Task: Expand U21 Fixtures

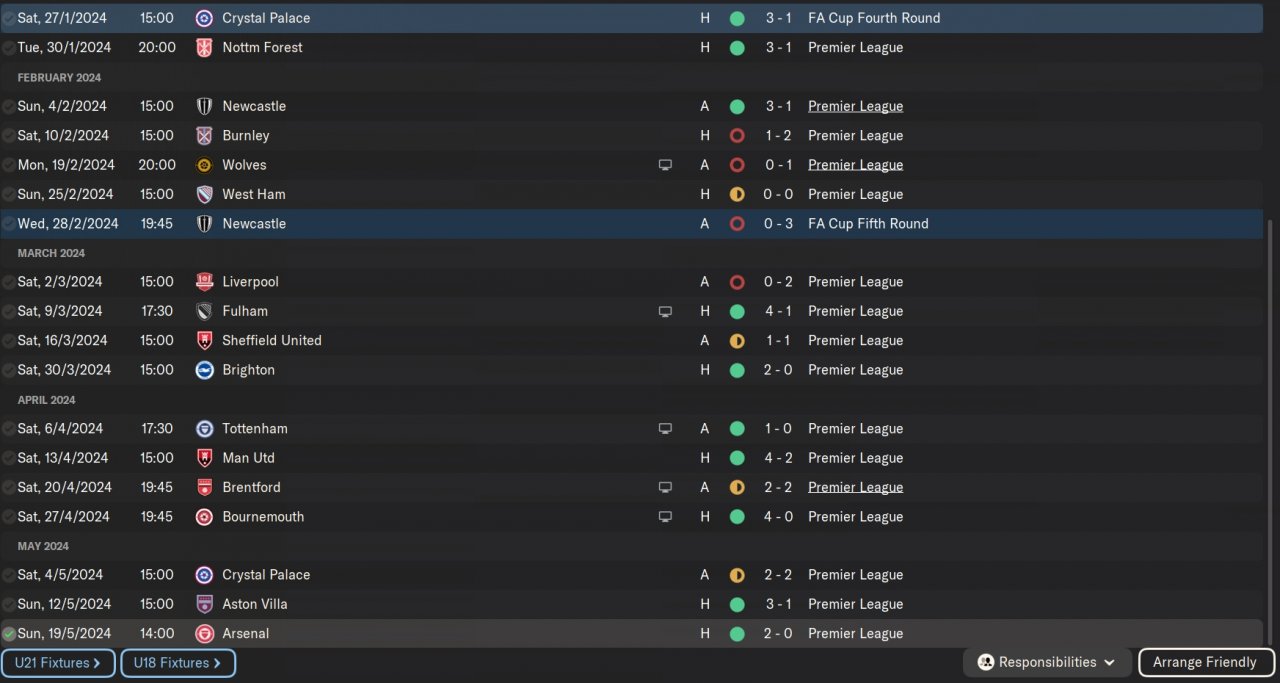Action: [x=58, y=662]
